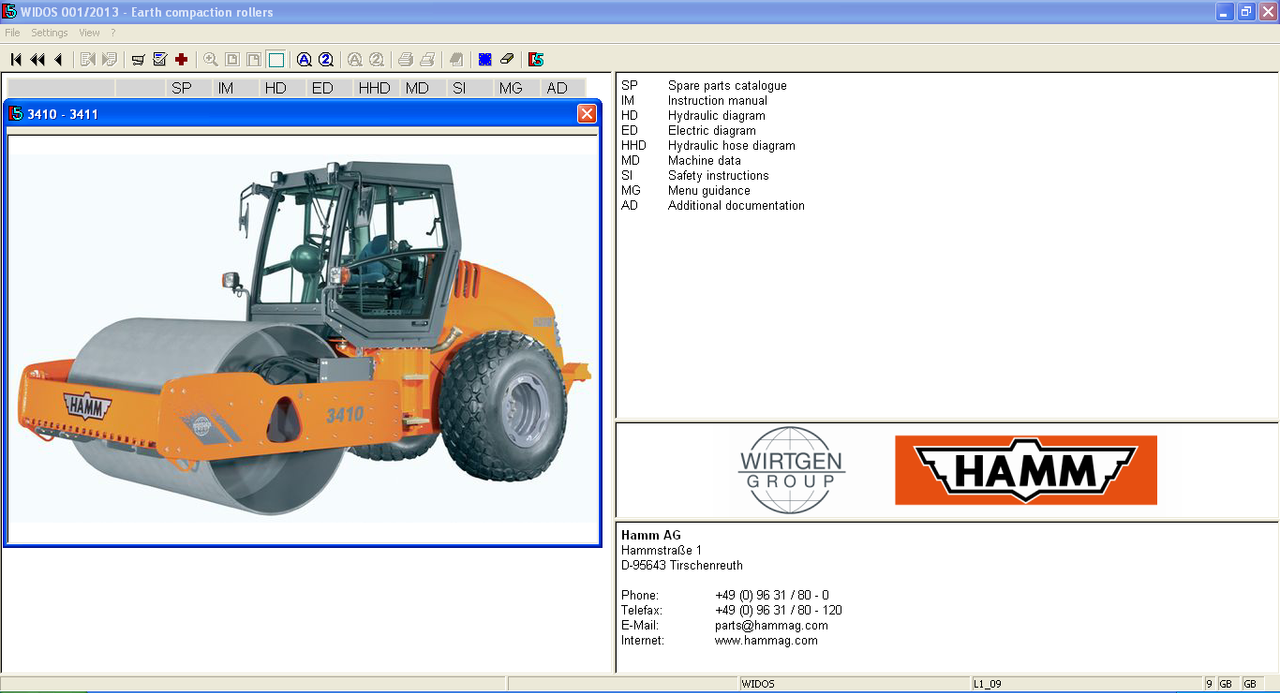Viewport: 1280px width, 693px height.
Task: Click the L1_09 status bar field
Action: (1086, 684)
